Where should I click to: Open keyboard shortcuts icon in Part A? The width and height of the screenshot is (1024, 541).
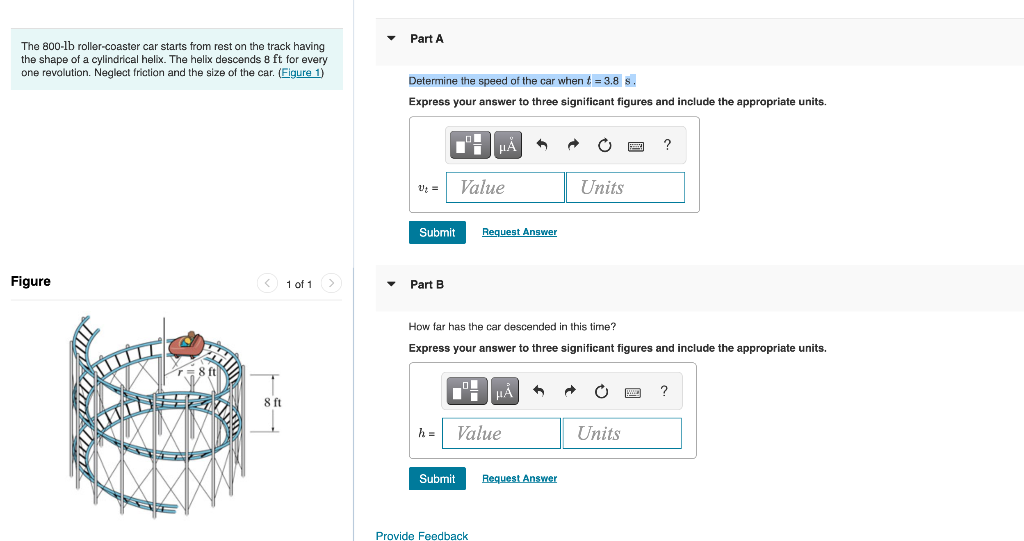[x=636, y=146]
